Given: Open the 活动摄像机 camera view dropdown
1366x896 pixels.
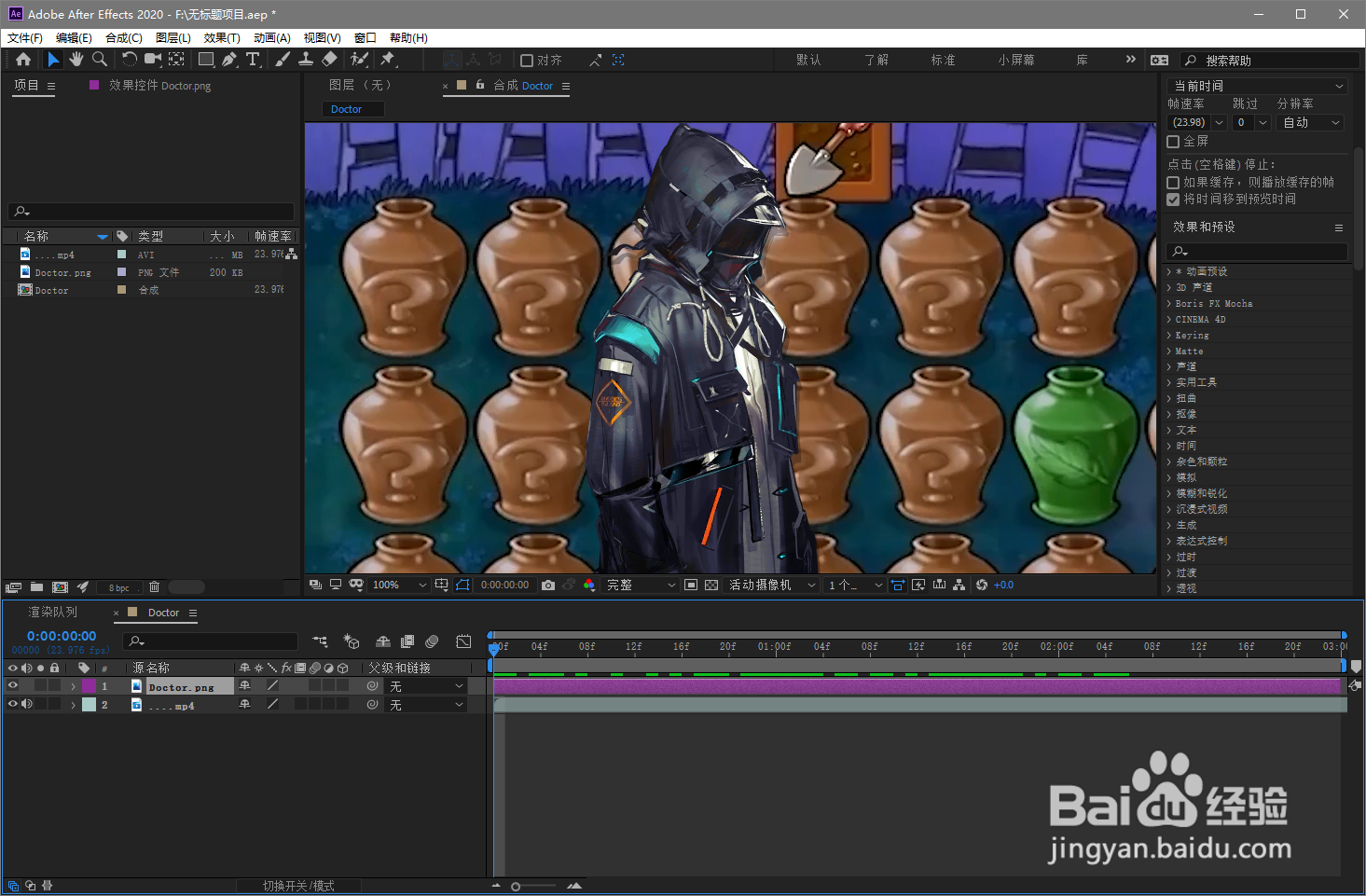Looking at the screenshot, I should tap(772, 586).
